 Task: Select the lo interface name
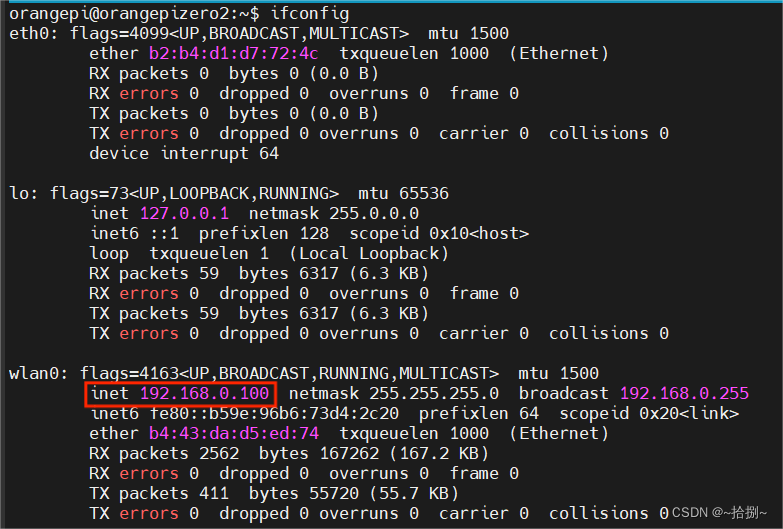[19, 193]
